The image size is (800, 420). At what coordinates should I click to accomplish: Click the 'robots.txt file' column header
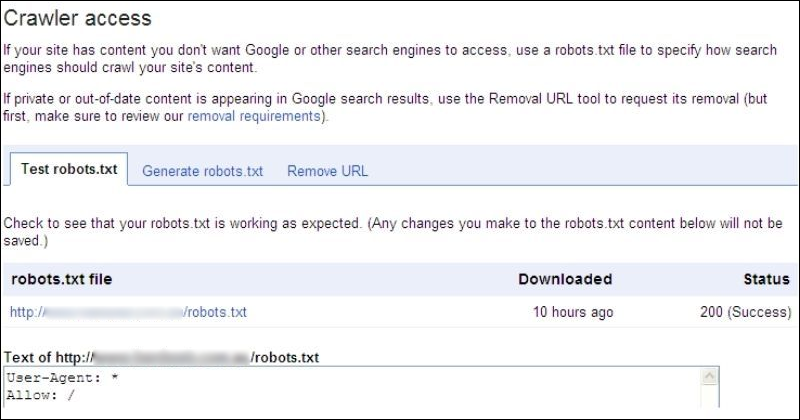(60, 279)
